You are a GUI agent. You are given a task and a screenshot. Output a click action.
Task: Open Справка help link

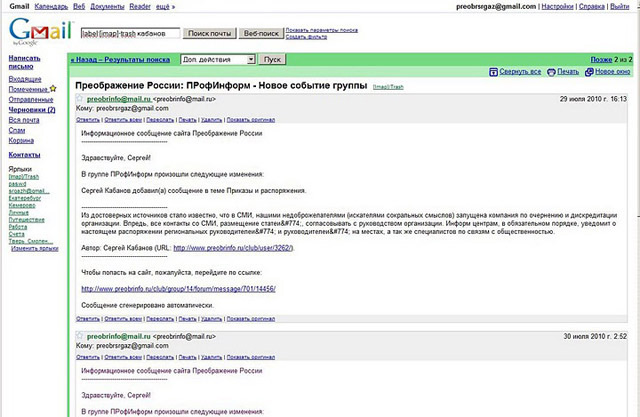[592, 7]
